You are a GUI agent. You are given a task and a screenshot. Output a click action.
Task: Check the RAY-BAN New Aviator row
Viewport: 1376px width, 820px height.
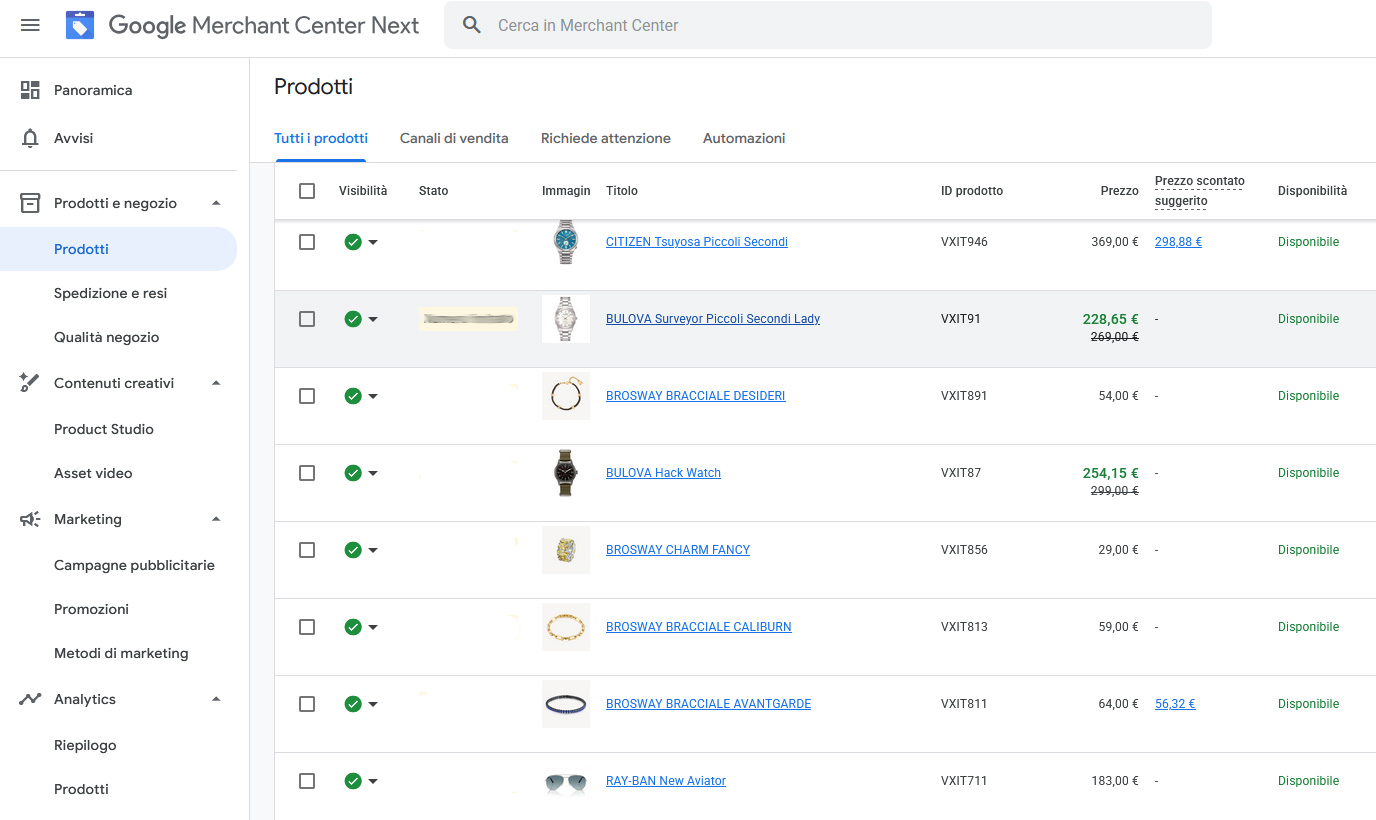click(307, 781)
